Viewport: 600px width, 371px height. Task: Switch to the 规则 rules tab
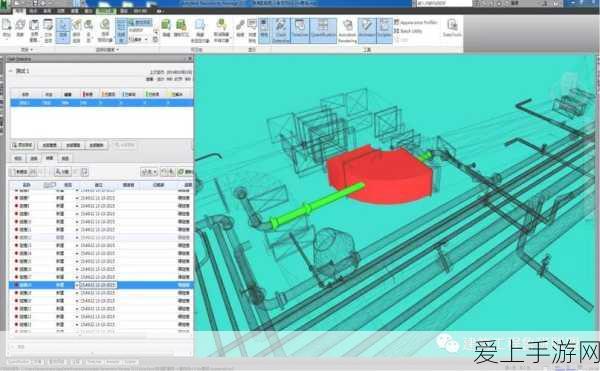18,158
